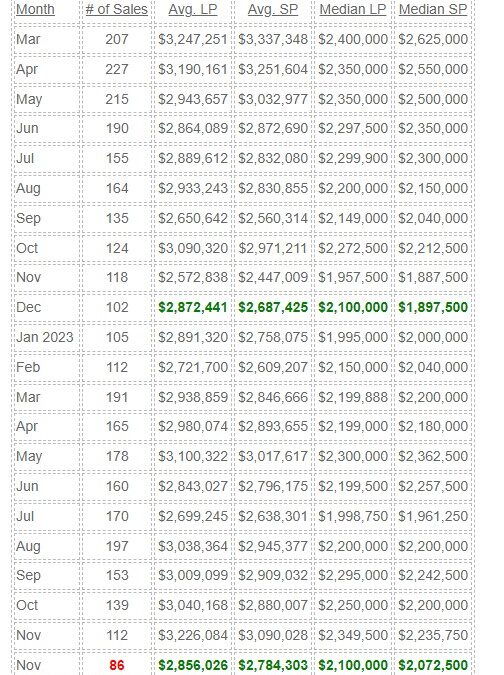Select the green $2,872,441 Dec value
Image resolution: width=504 pixels, height=675 pixels.
pos(192,307)
